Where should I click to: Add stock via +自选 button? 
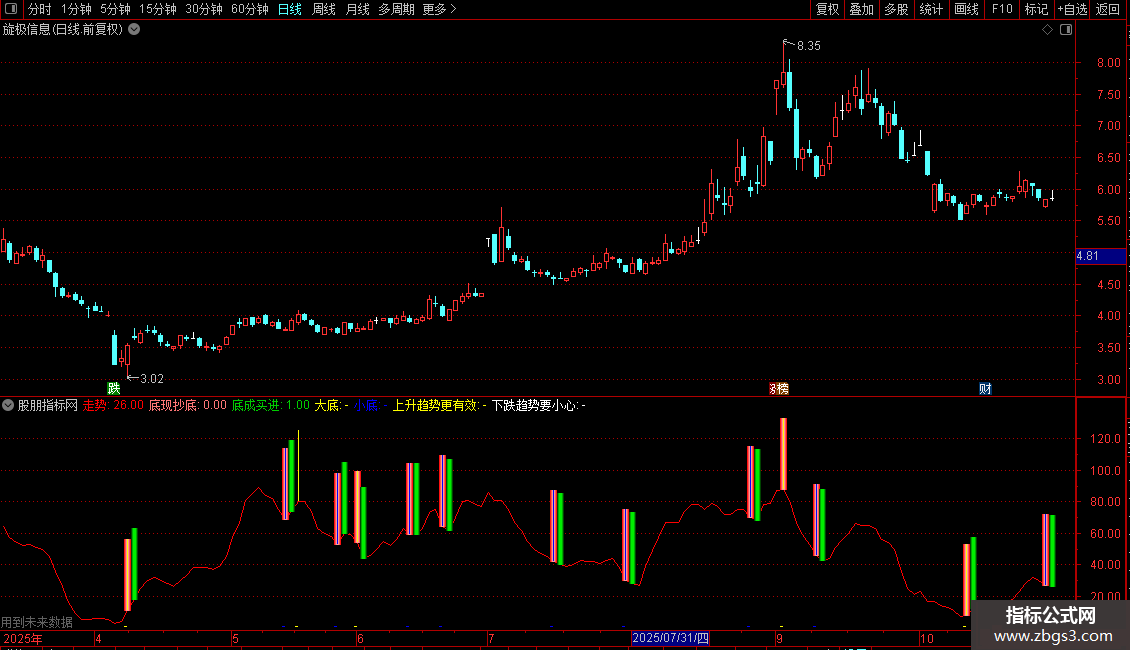point(1072,9)
